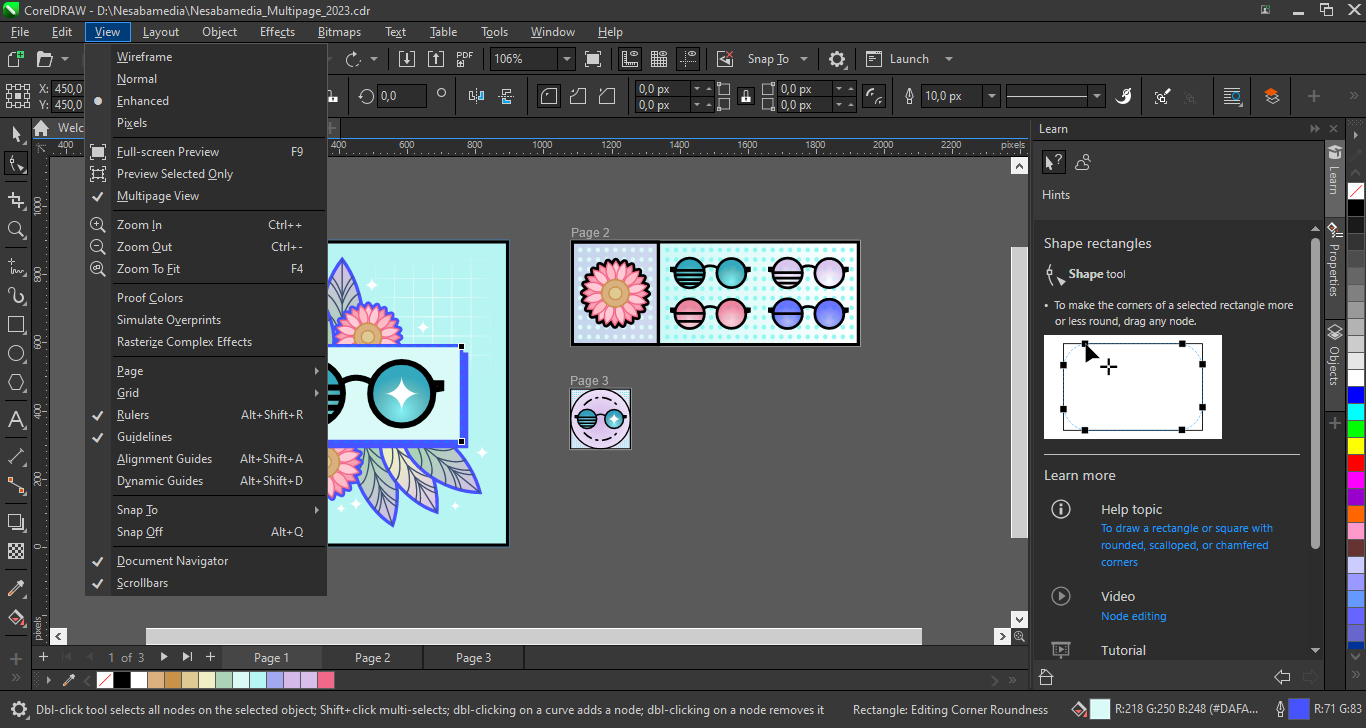Image resolution: width=1366 pixels, height=728 pixels.
Task: Click the Page 3 thumbnail on canvas
Action: point(600,419)
